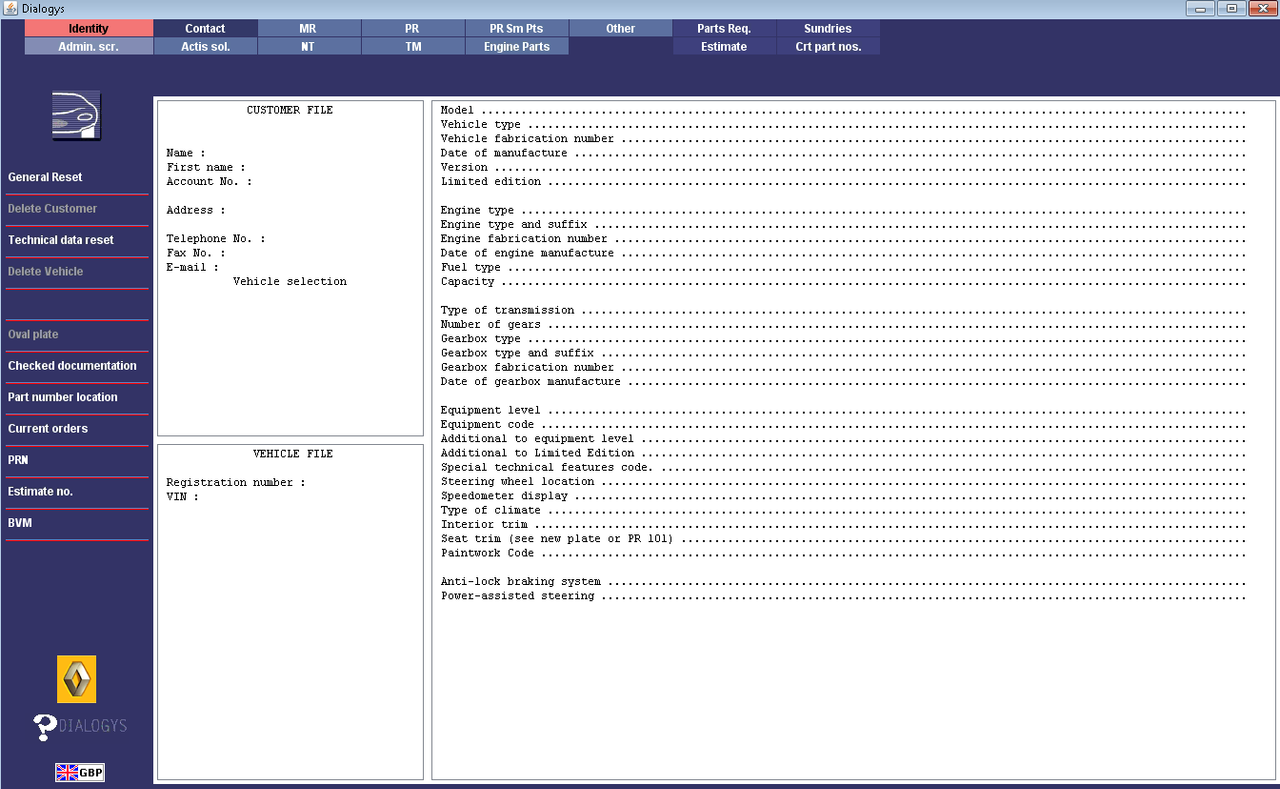The width and height of the screenshot is (1280, 789).
Task: Switch to the NT tab
Action: click(308, 46)
